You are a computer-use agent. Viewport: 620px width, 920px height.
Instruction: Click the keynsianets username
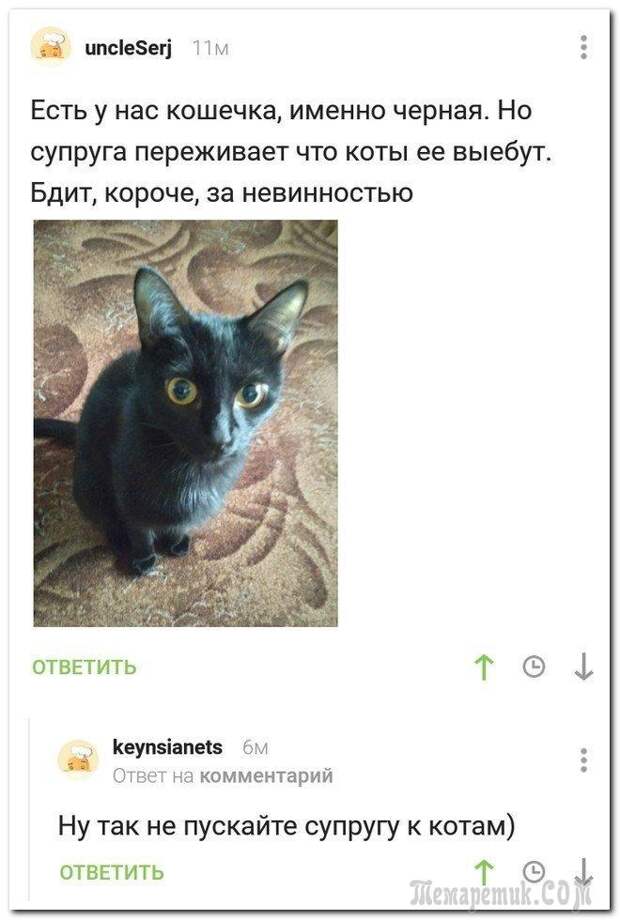[x=167, y=748]
